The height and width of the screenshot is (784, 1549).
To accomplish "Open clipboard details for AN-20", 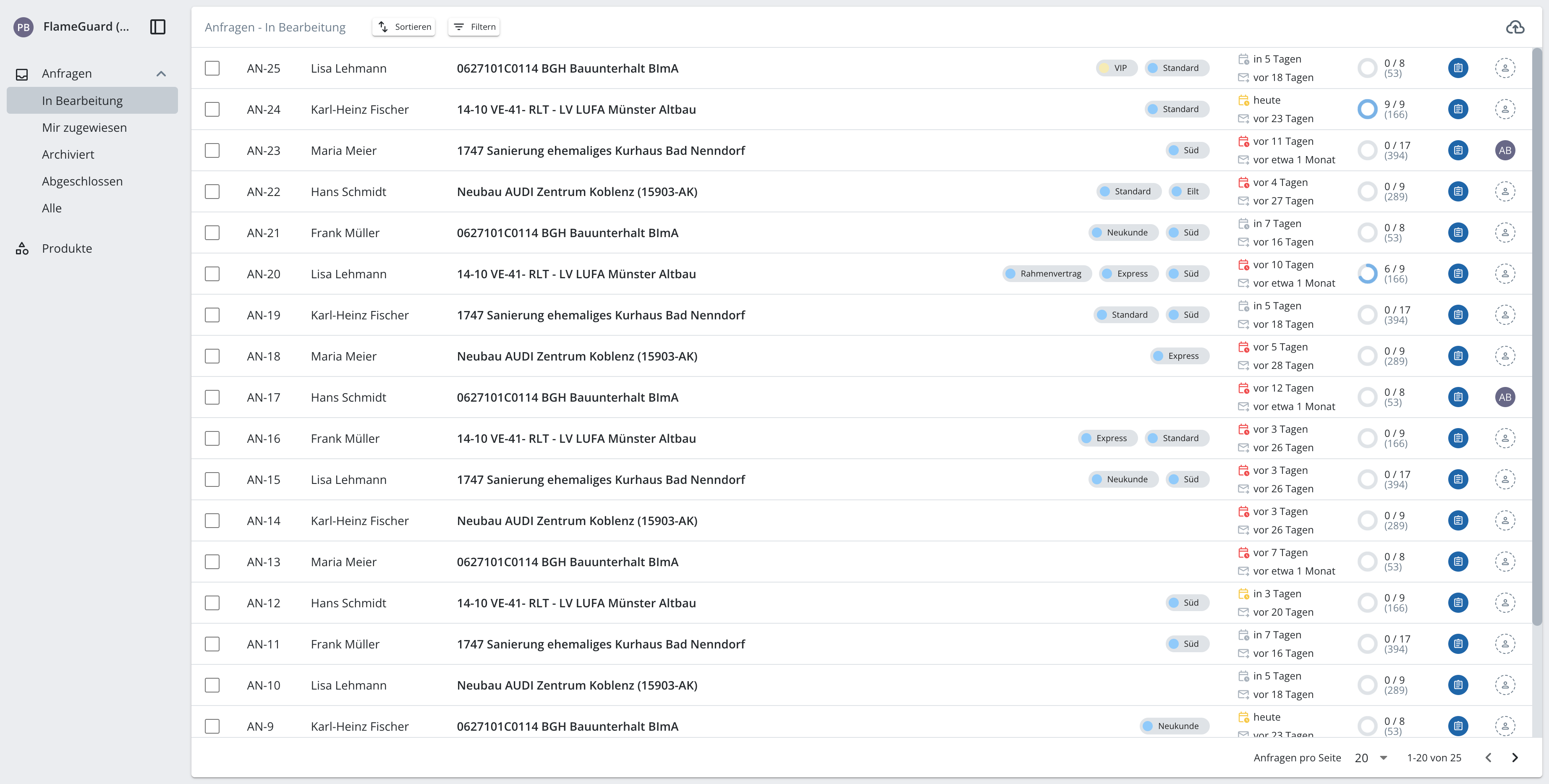I will point(1457,274).
